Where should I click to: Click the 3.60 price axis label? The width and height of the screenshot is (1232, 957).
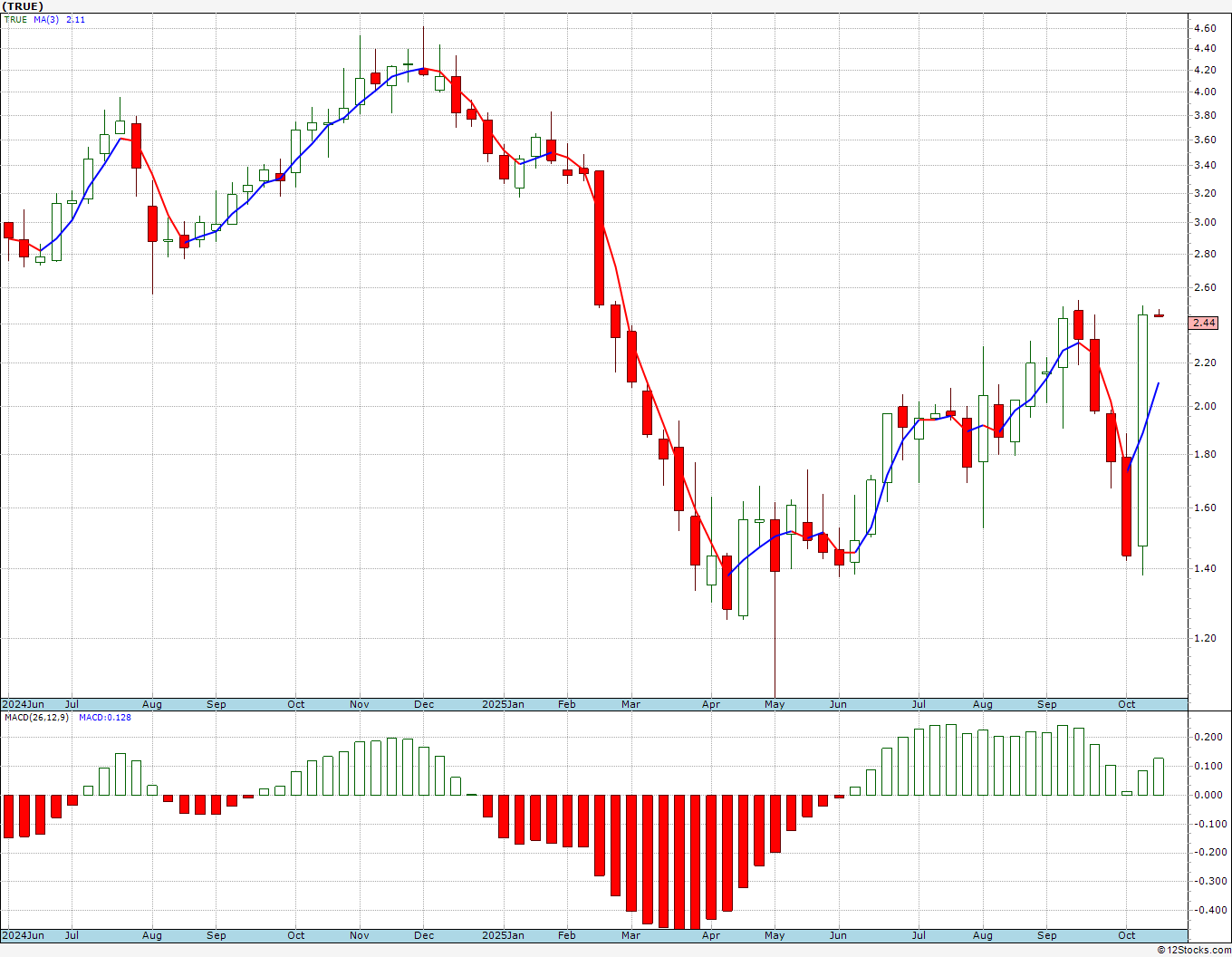[x=1205, y=140]
